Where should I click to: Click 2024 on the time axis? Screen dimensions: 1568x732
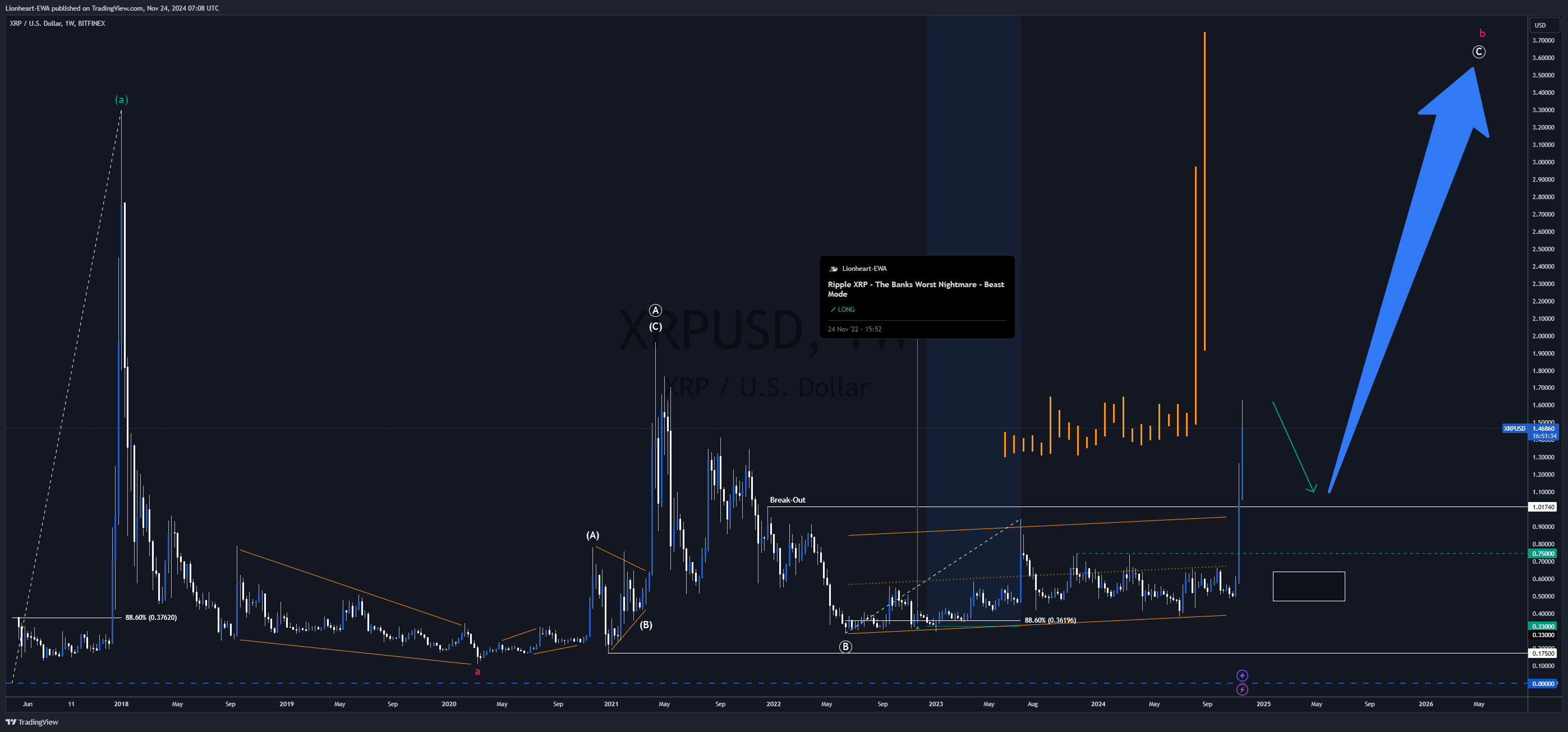pyautogui.click(x=1098, y=704)
